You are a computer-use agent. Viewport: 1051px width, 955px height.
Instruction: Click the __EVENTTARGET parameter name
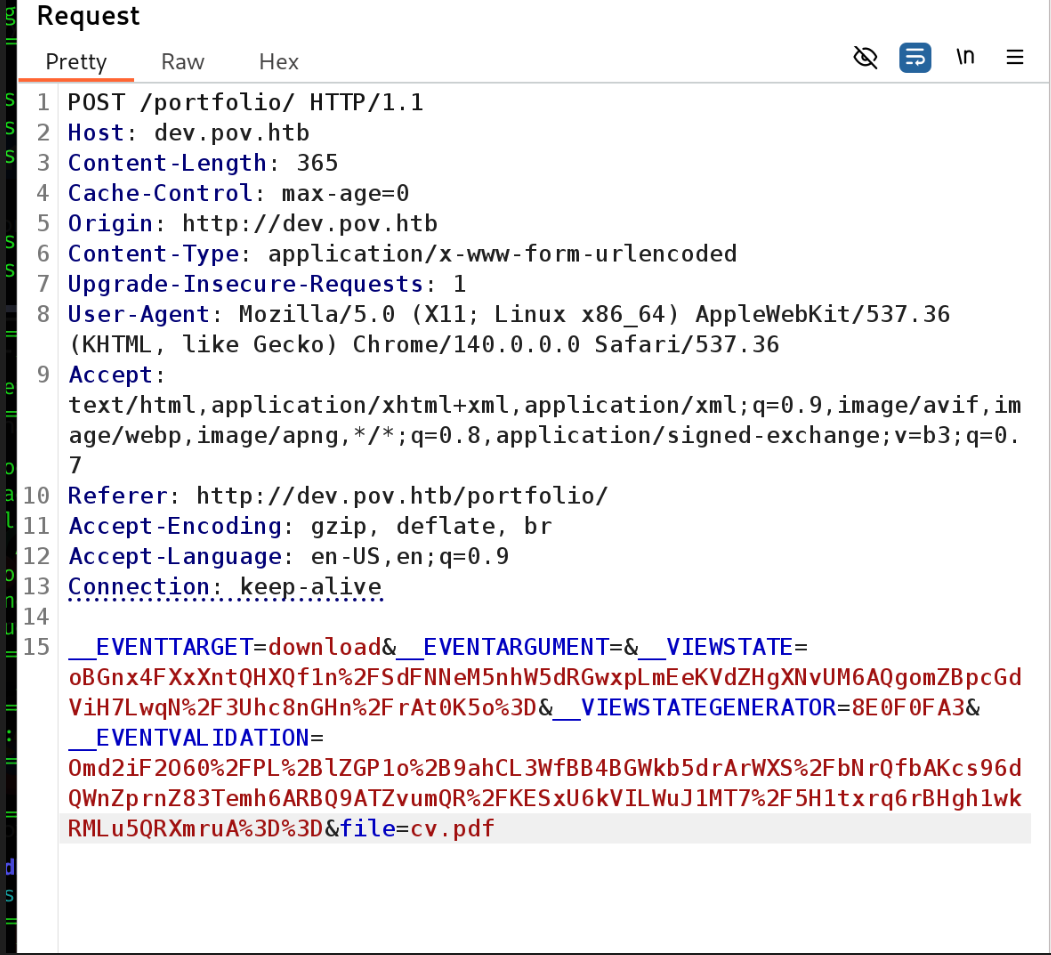tap(160, 647)
